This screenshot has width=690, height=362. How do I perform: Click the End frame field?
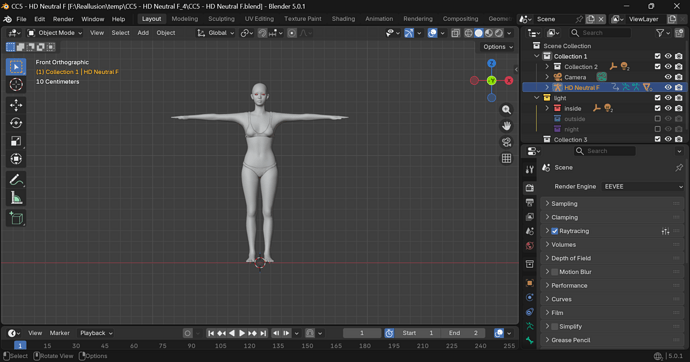[462, 333]
